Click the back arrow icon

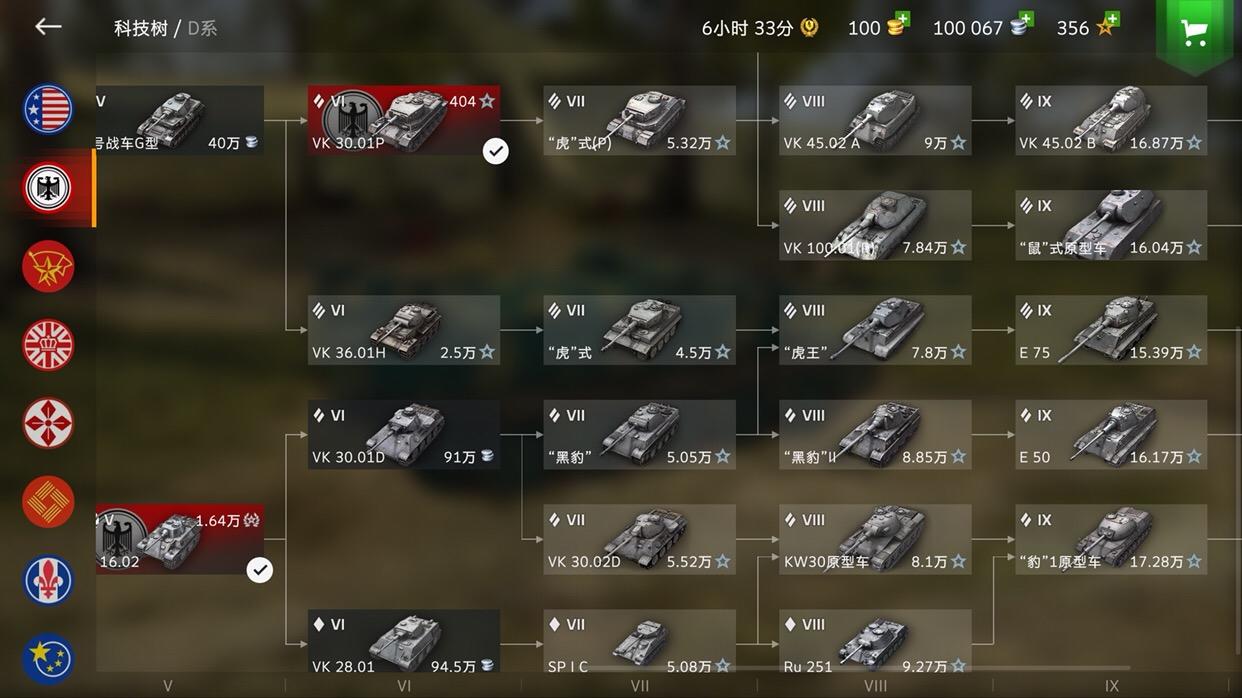pyautogui.click(x=48, y=27)
